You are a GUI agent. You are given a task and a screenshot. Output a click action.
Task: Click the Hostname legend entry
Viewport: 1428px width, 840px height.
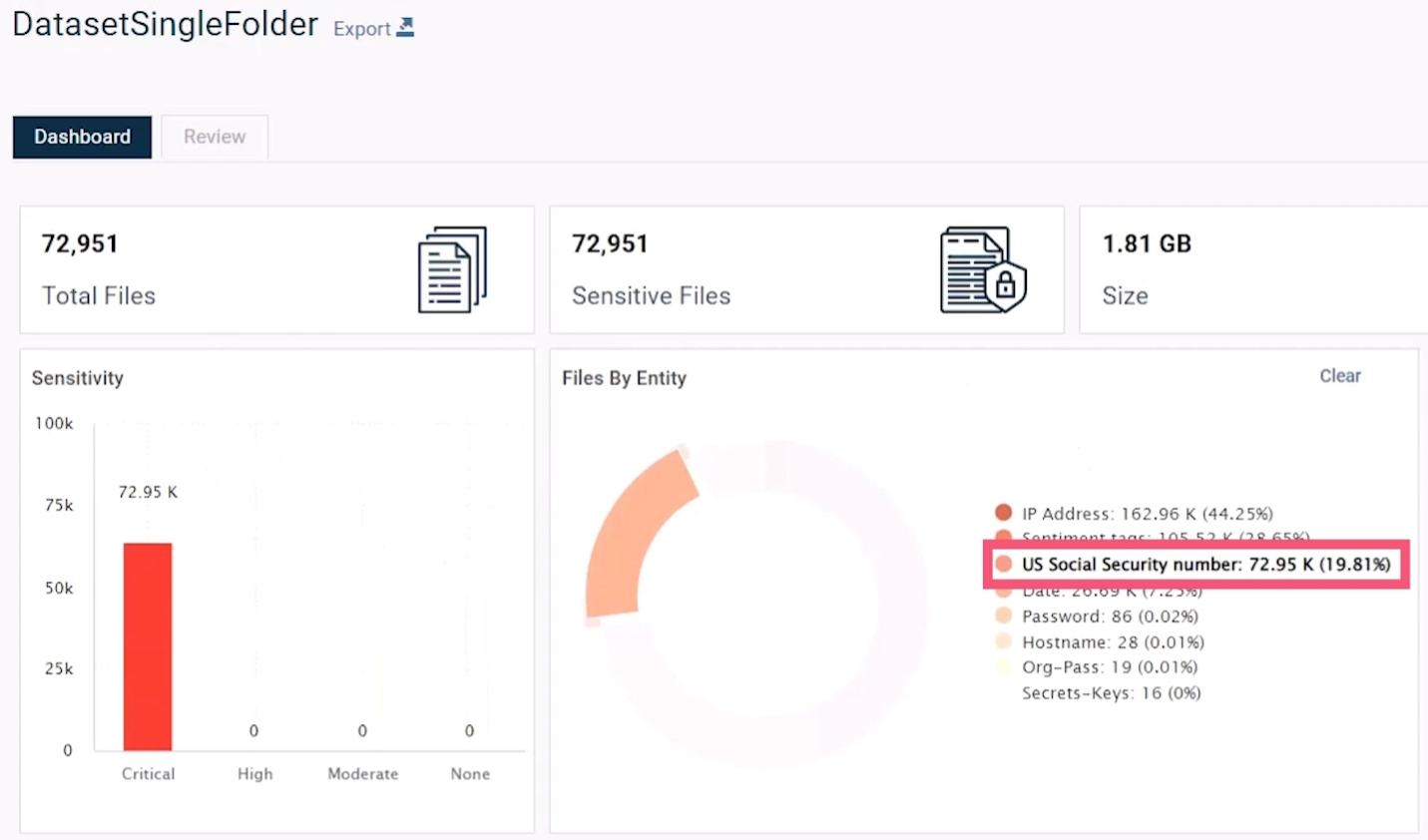click(1112, 642)
